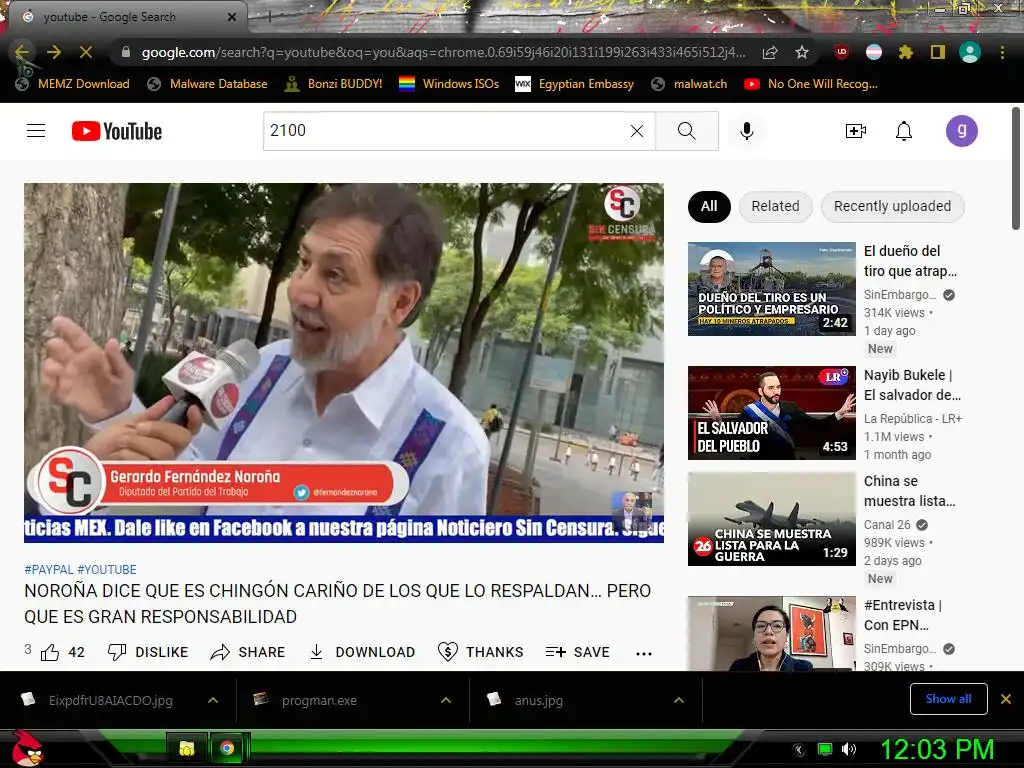Toggle the browser side panel icon
The height and width of the screenshot is (768, 1024).
[x=938, y=52]
